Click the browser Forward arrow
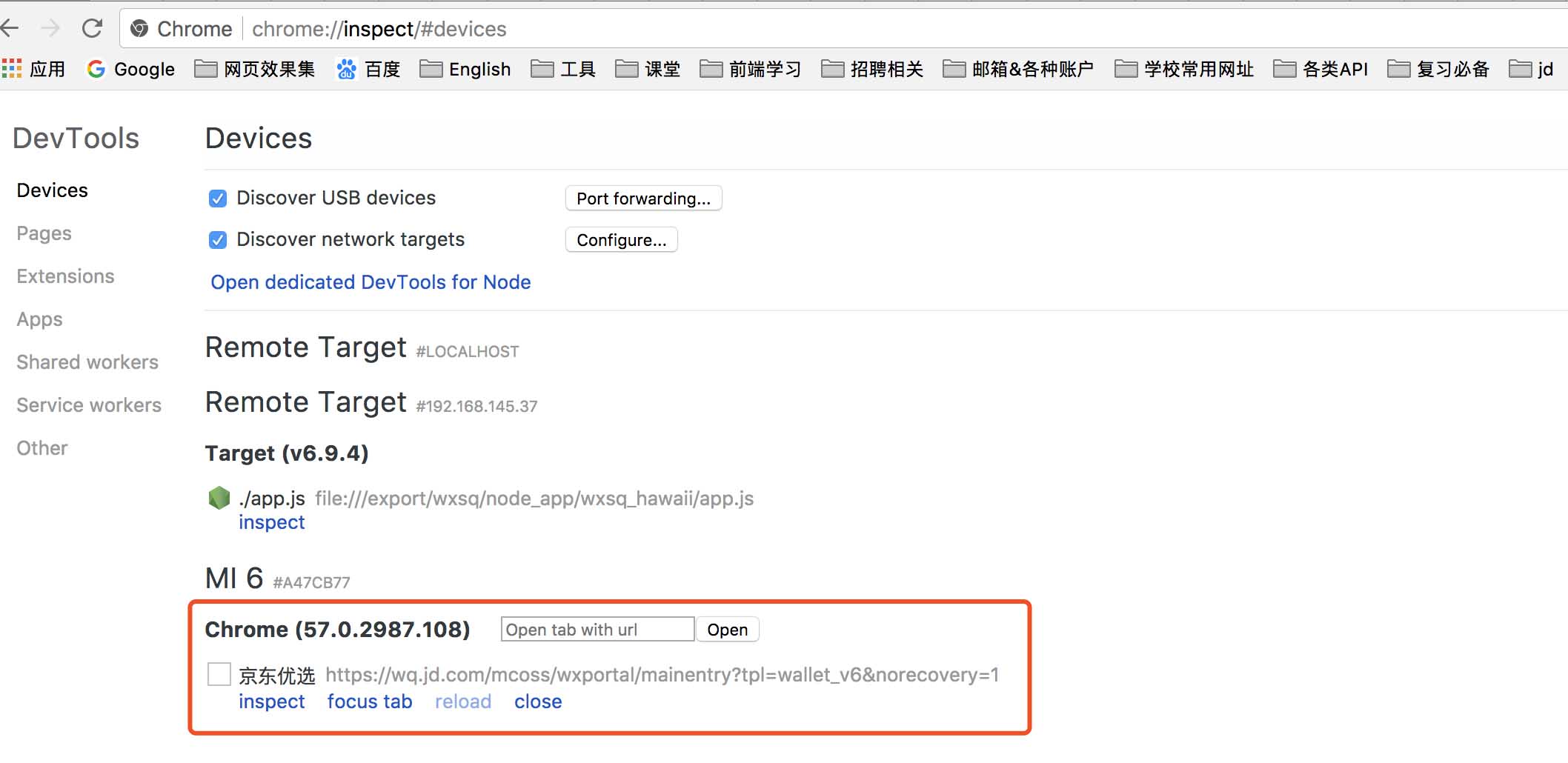The width and height of the screenshot is (1568, 763). pyautogui.click(x=50, y=29)
